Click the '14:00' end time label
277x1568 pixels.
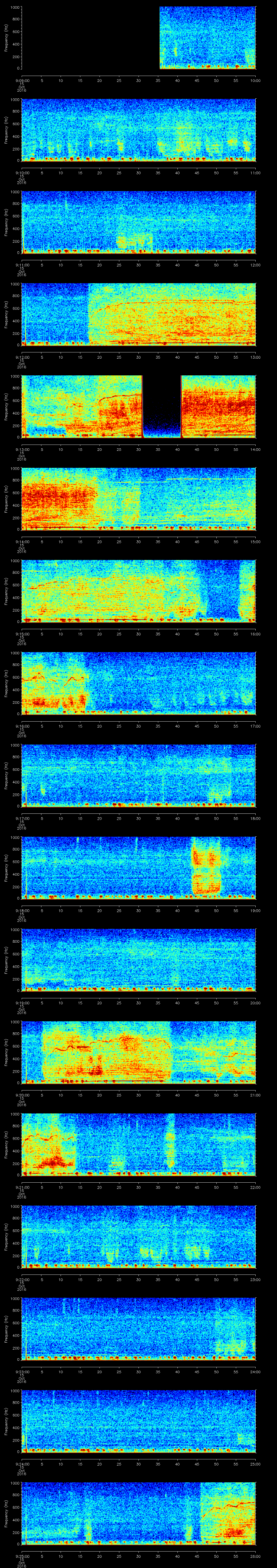click(x=255, y=449)
